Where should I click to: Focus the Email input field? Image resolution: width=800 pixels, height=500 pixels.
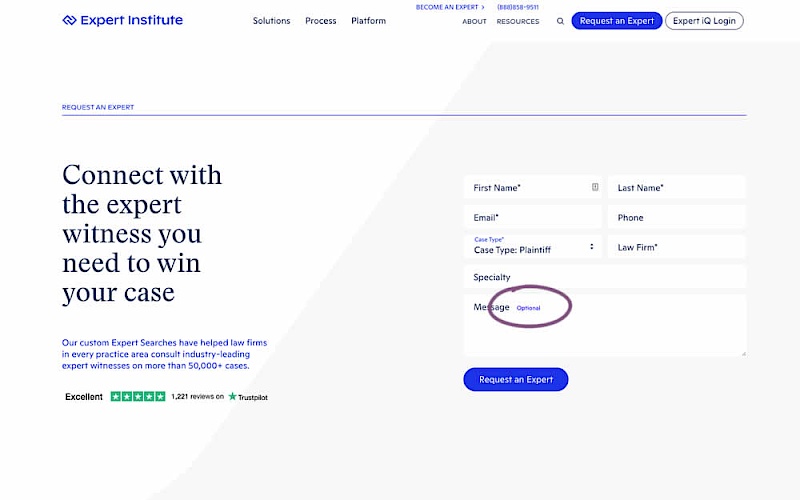click(x=532, y=217)
